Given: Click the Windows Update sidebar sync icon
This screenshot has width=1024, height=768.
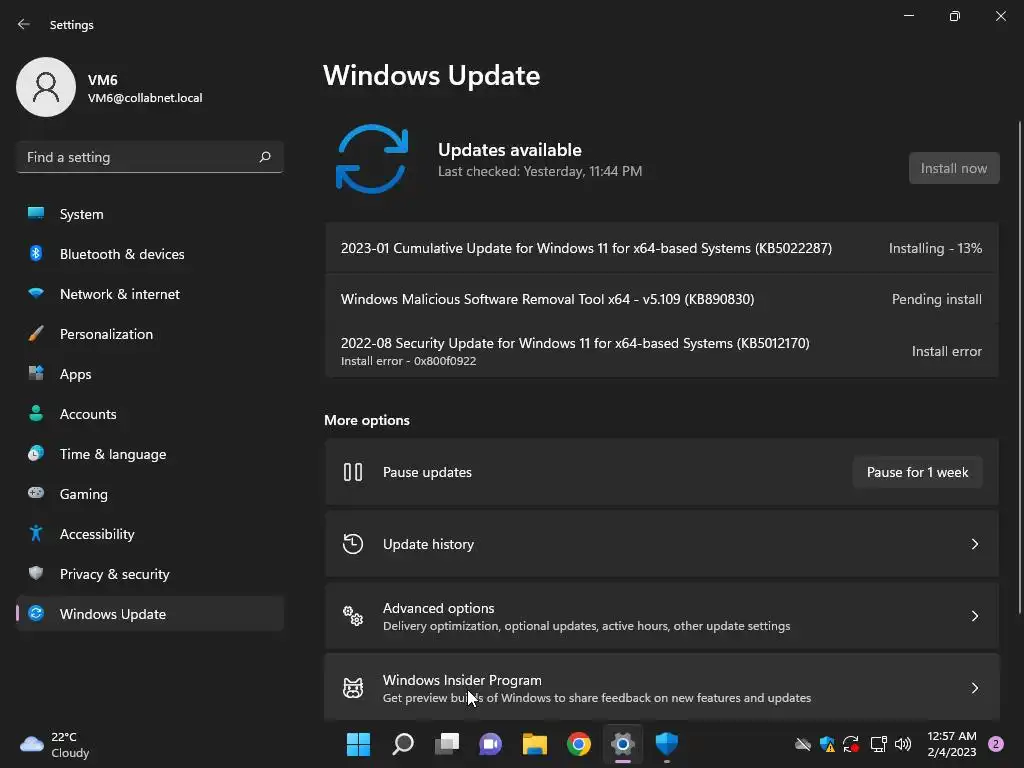Looking at the screenshot, I should (36, 613).
